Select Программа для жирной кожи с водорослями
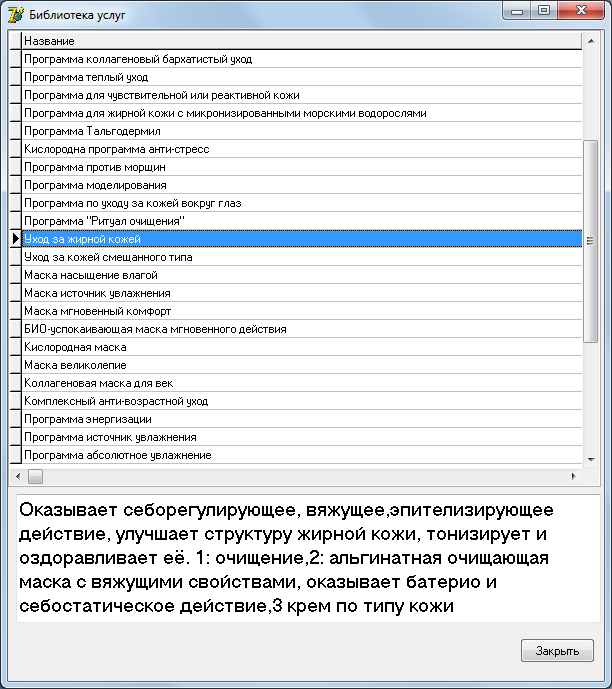 pyautogui.click(x=302, y=113)
